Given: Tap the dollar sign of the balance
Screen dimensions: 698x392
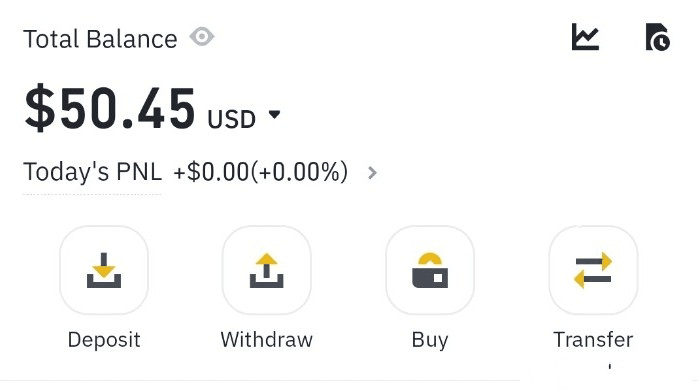Looking at the screenshot, I should (40, 108).
